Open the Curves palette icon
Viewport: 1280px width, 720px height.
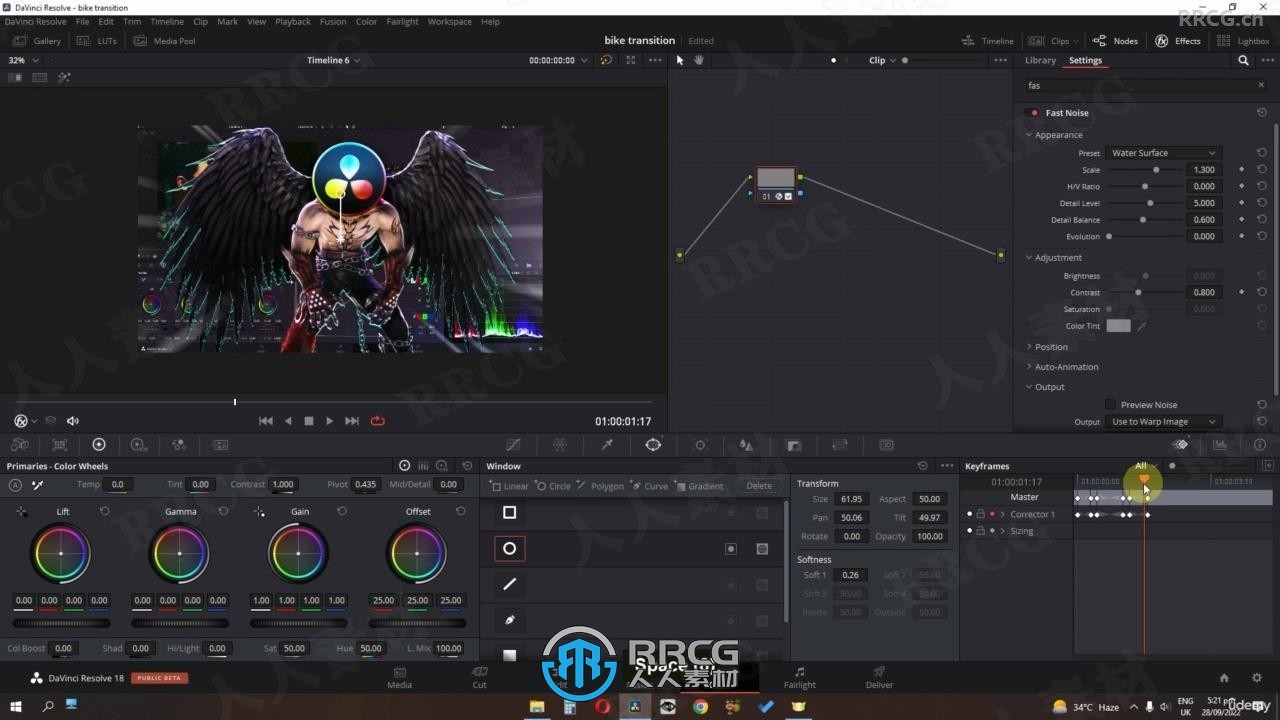[x=513, y=445]
